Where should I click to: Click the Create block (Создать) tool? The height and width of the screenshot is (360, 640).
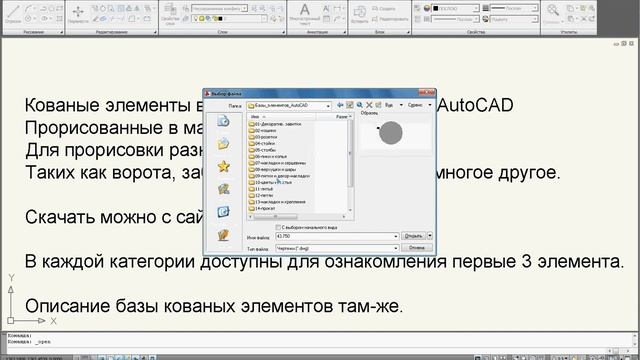pos(385,9)
